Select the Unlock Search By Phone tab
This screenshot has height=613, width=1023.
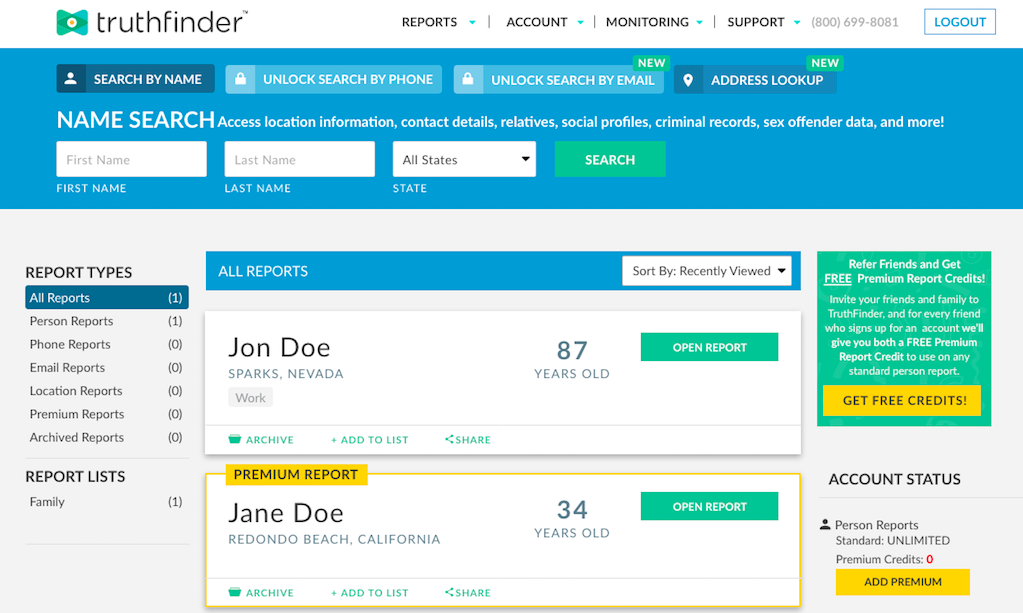[x=333, y=79]
